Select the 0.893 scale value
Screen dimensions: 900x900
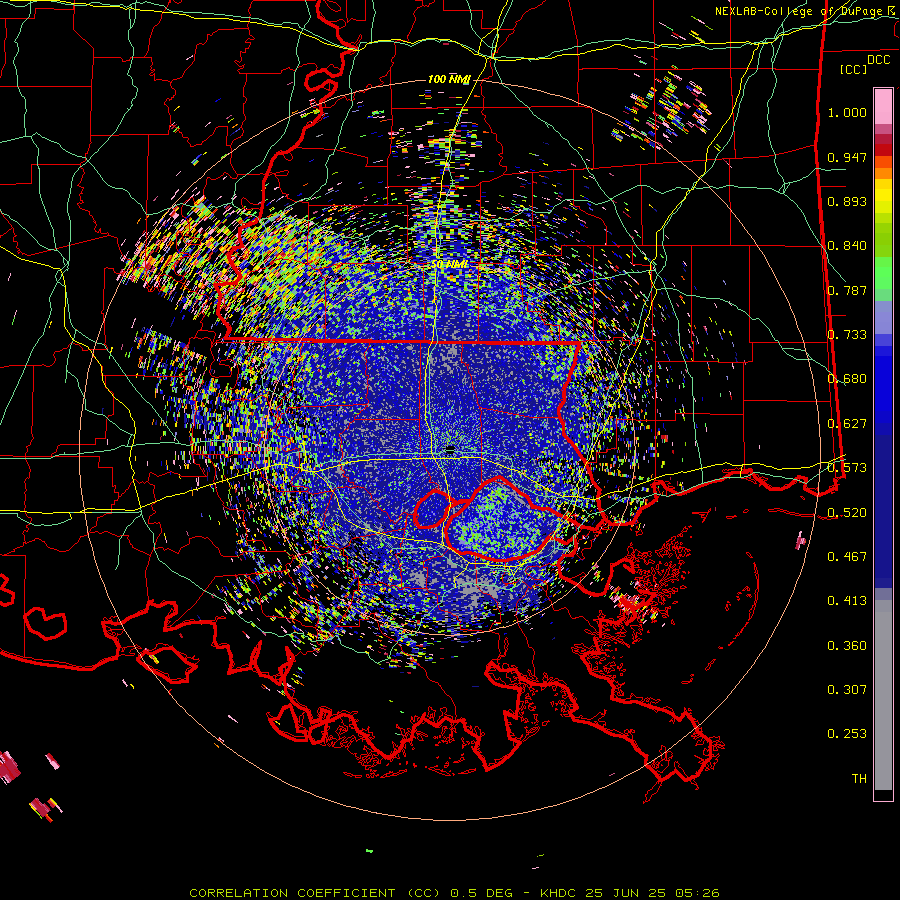847,201
